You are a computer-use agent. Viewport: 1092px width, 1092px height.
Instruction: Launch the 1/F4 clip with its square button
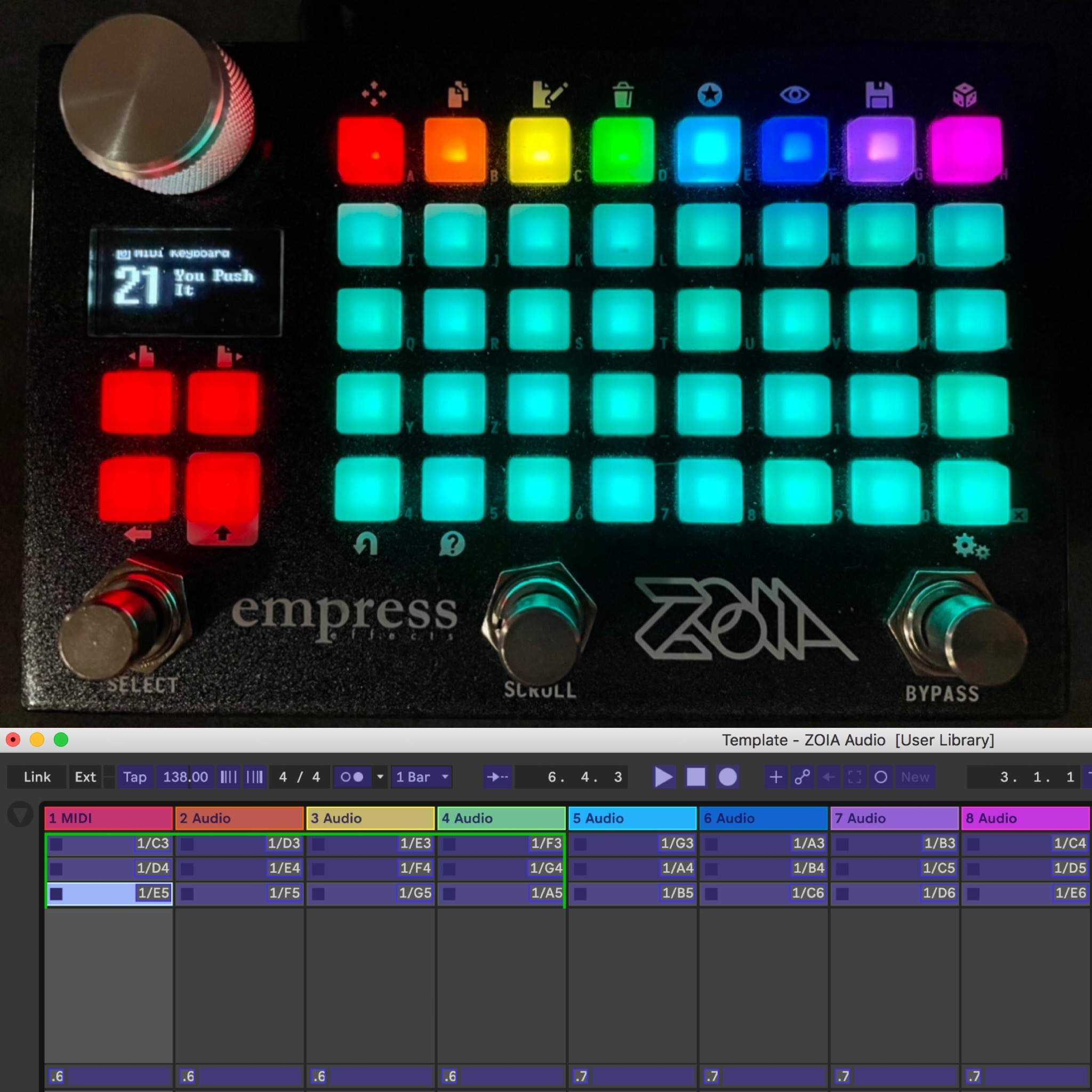[318, 869]
